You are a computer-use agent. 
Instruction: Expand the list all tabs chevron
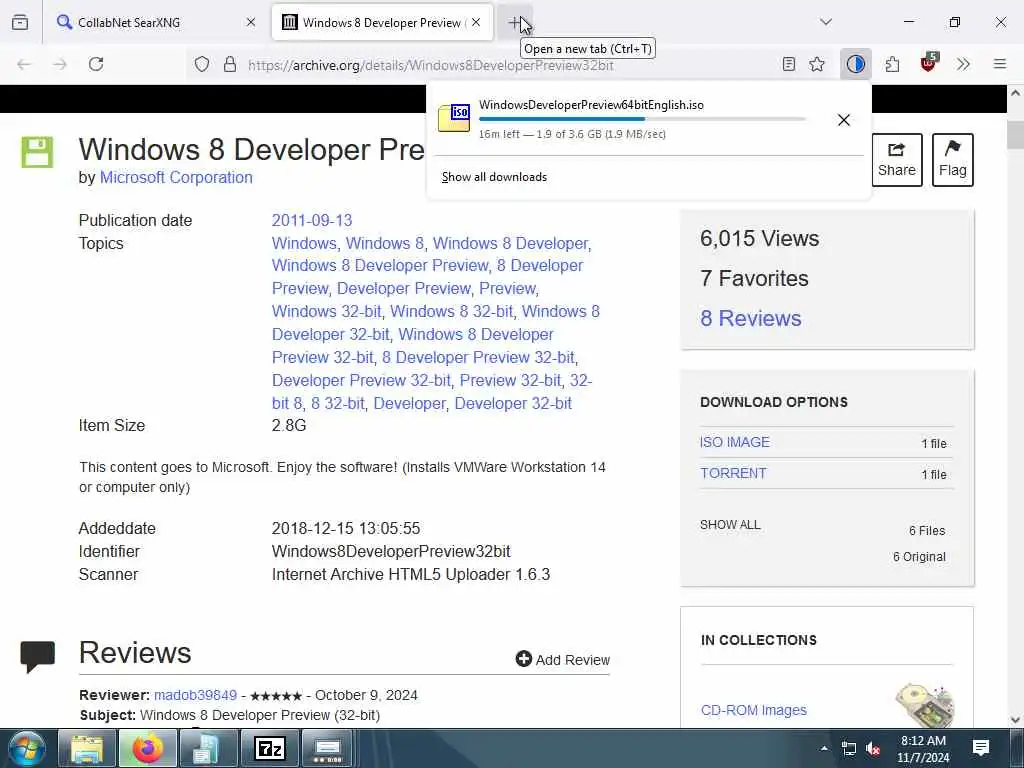(826, 22)
